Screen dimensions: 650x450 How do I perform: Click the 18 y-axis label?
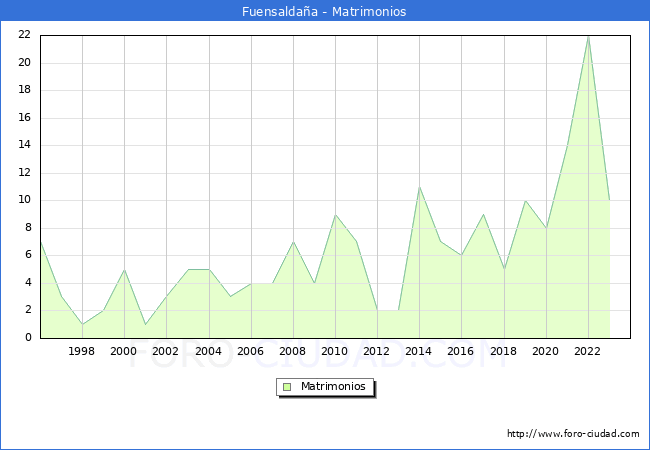(x=25, y=90)
